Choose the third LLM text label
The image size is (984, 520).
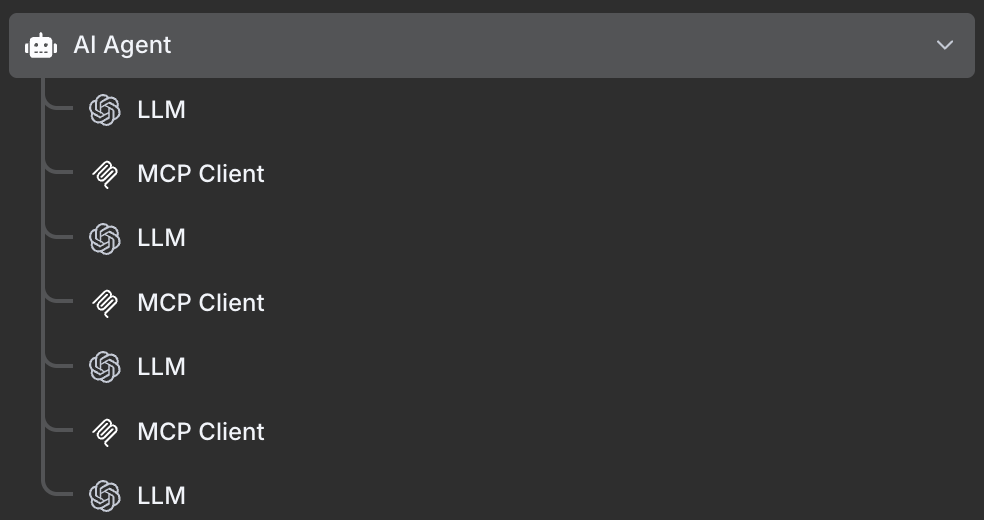point(161,367)
